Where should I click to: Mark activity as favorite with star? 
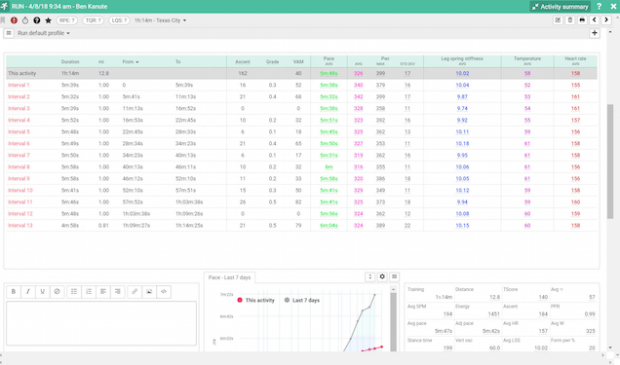tap(48, 20)
